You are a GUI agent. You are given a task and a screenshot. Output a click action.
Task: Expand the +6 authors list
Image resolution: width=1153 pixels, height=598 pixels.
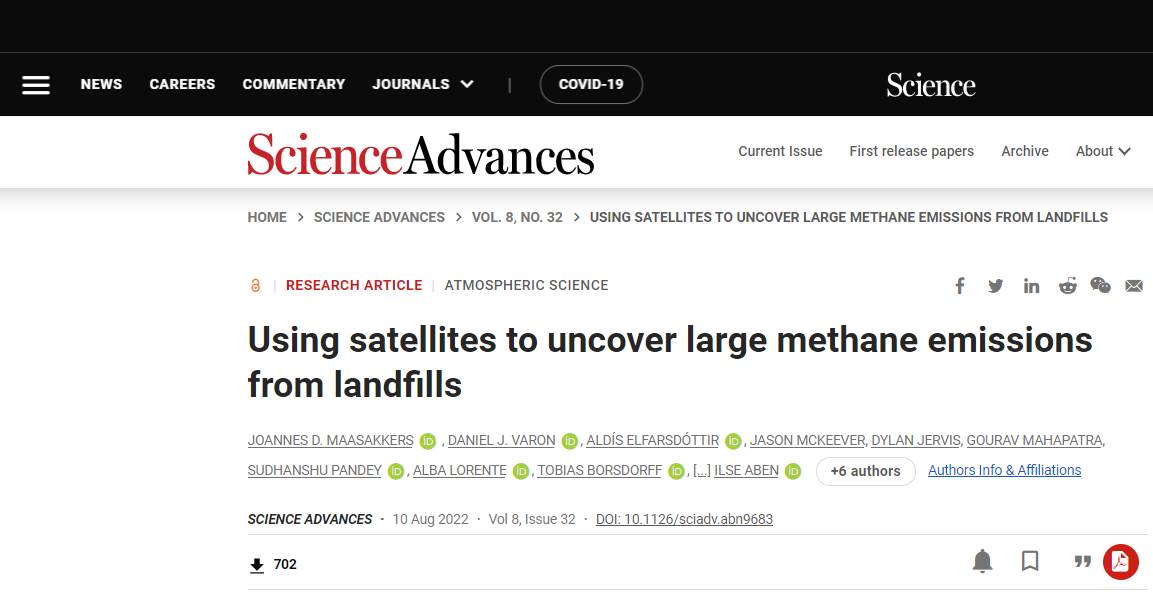pos(865,471)
